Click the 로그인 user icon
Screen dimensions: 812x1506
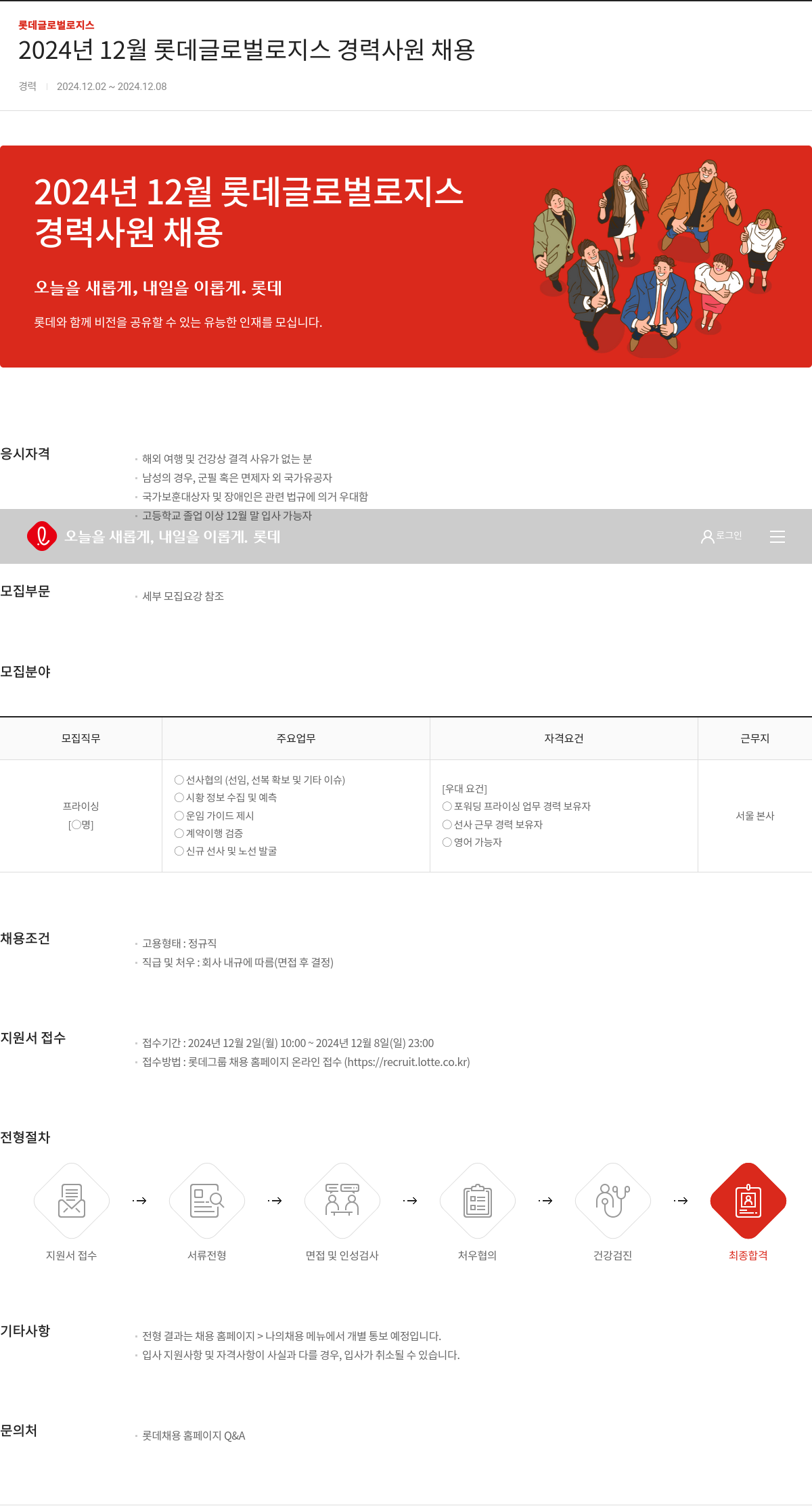[707, 536]
